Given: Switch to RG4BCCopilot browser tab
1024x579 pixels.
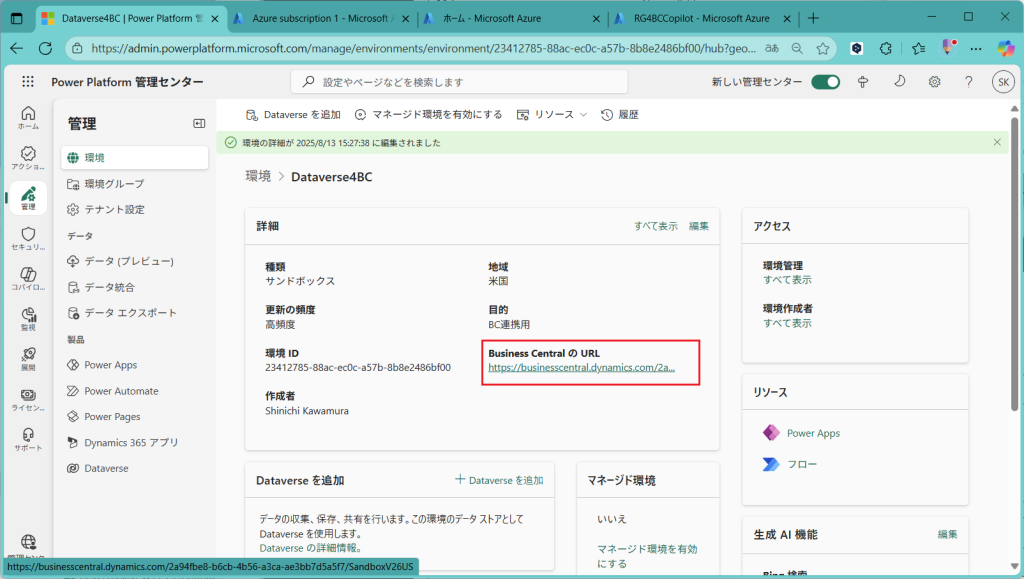Looking at the screenshot, I should (x=702, y=18).
